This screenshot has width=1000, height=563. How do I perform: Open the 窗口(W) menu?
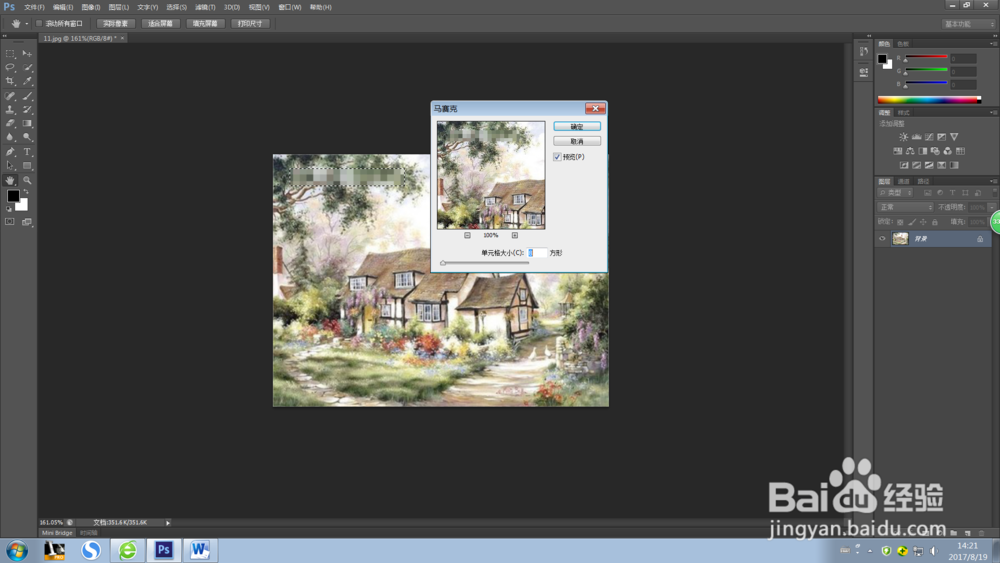(x=290, y=7)
